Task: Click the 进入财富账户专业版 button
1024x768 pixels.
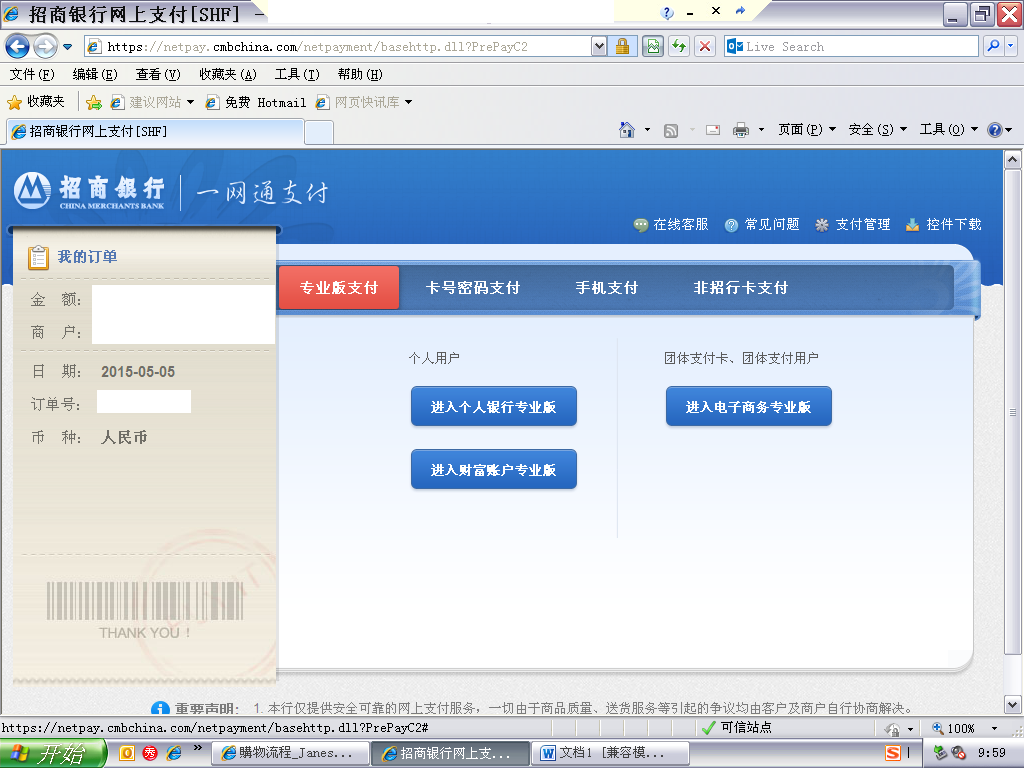Action: click(494, 469)
